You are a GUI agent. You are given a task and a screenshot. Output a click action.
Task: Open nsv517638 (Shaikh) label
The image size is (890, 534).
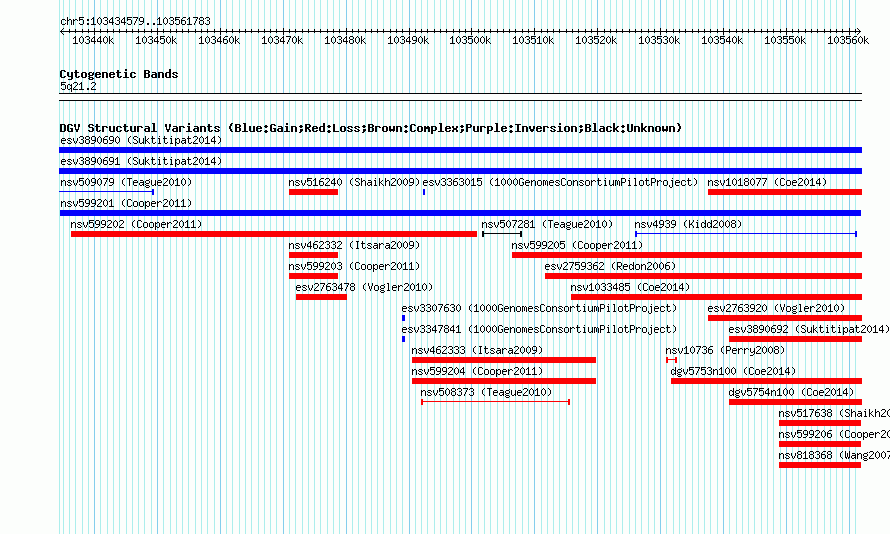pos(834,413)
